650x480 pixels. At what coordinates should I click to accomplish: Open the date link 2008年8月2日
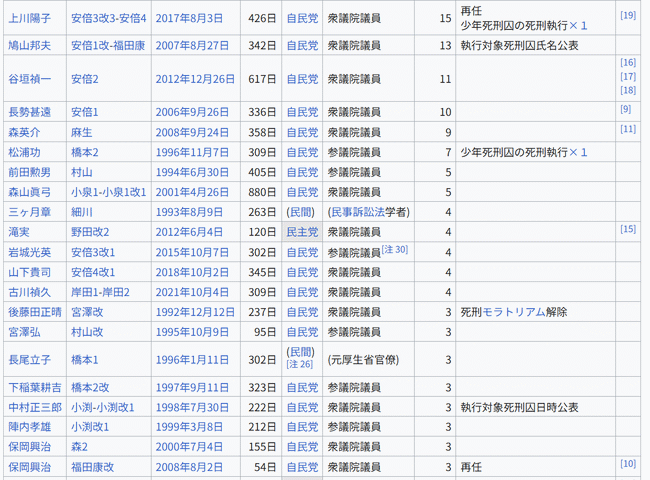(x=189, y=467)
